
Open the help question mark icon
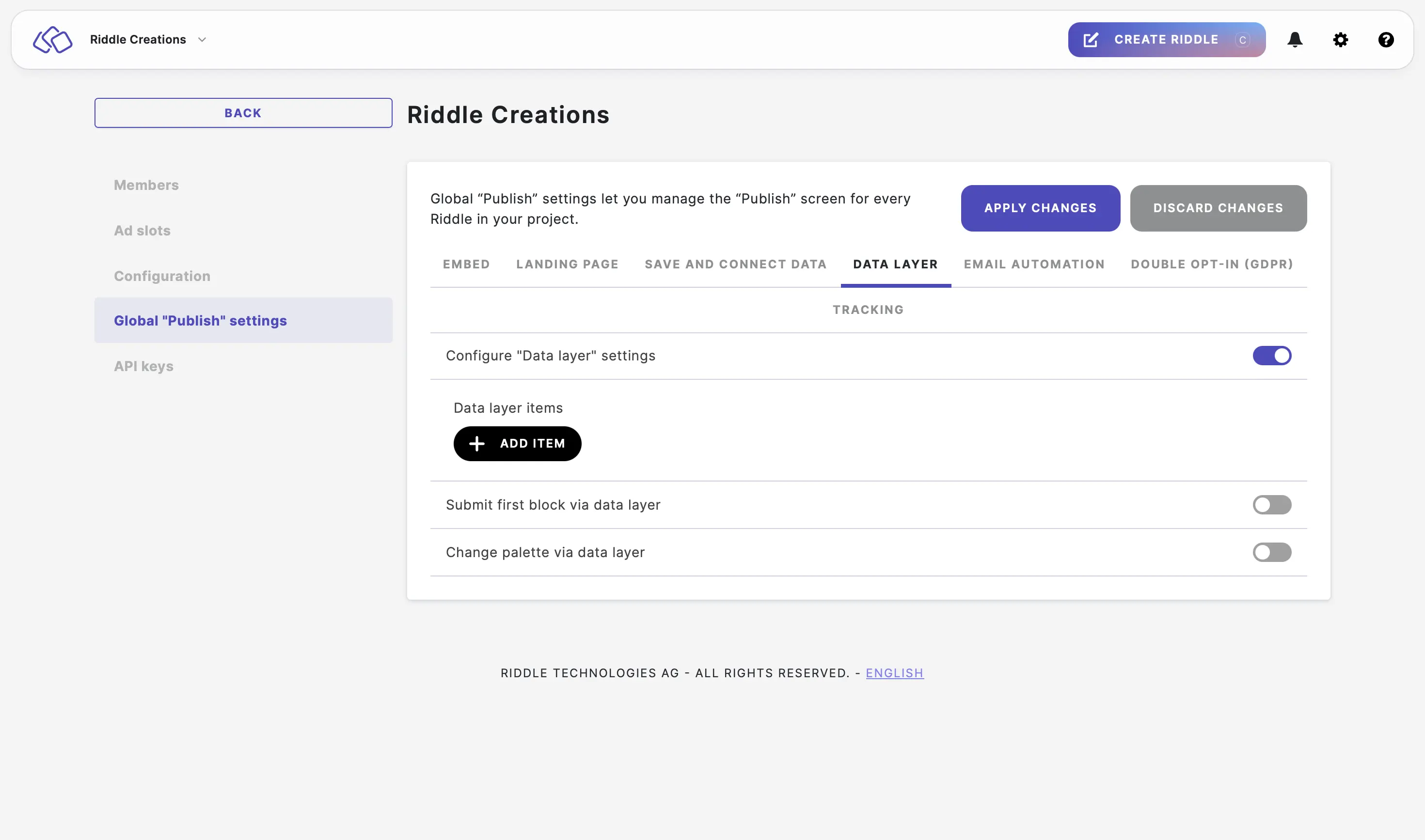pos(1385,40)
